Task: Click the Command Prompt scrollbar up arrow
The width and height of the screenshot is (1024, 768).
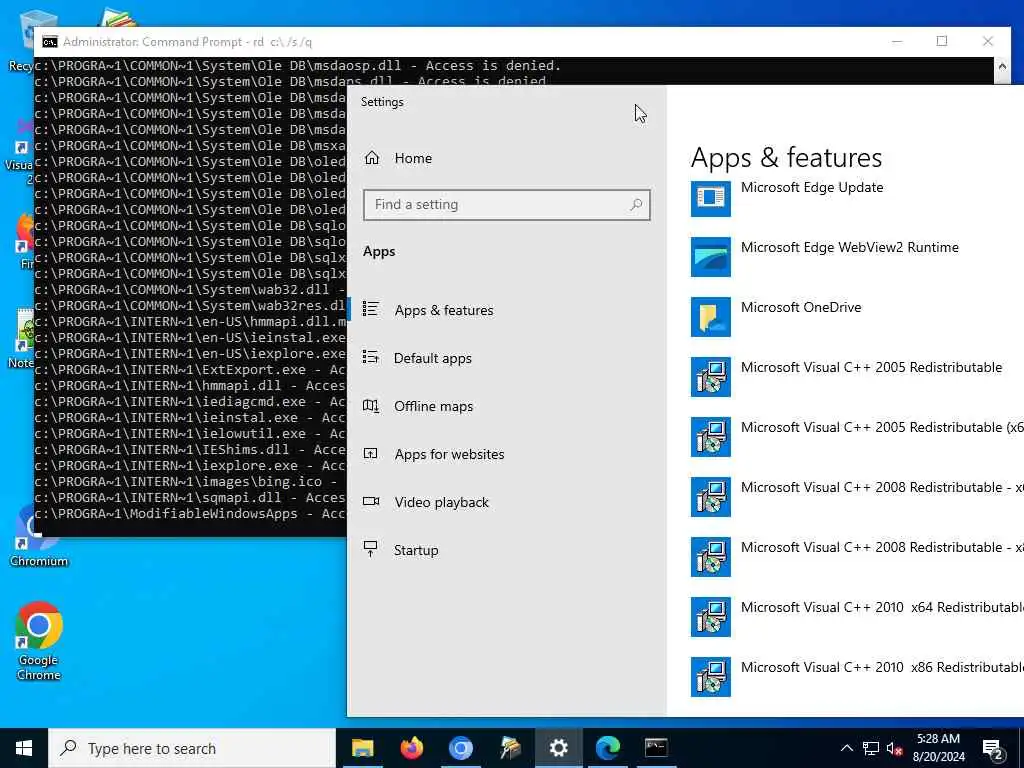Action: 1002,67
